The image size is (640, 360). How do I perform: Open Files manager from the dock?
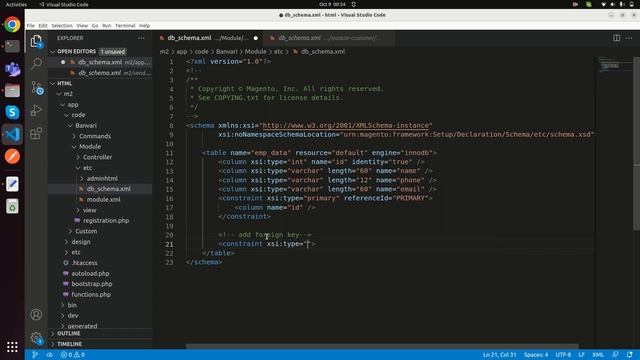12,91
